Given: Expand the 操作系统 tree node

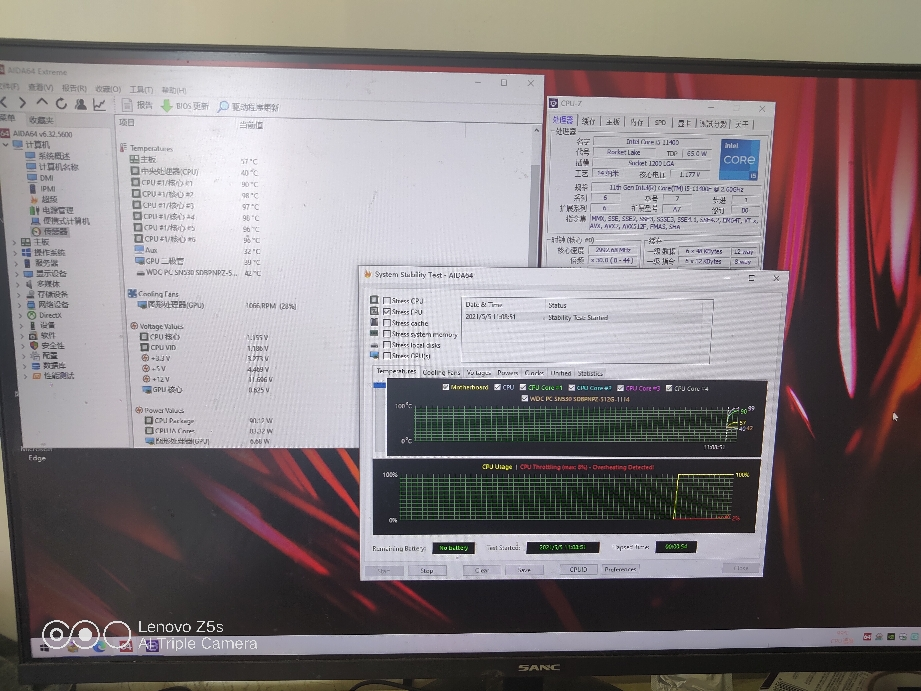Looking at the screenshot, I should (x=15, y=252).
